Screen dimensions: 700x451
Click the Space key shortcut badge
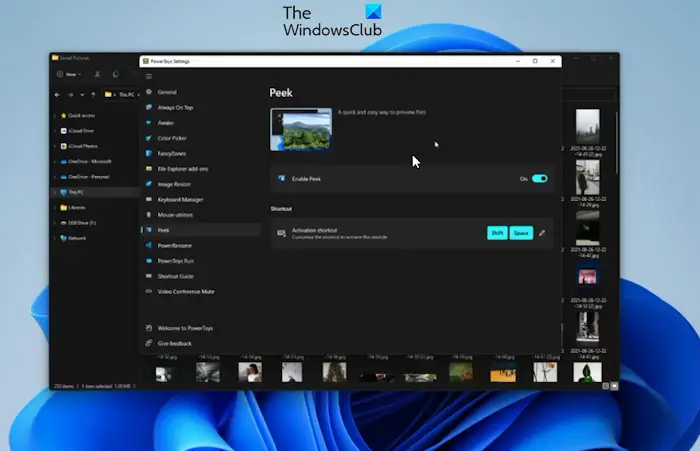pyautogui.click(x=521, y=233)
